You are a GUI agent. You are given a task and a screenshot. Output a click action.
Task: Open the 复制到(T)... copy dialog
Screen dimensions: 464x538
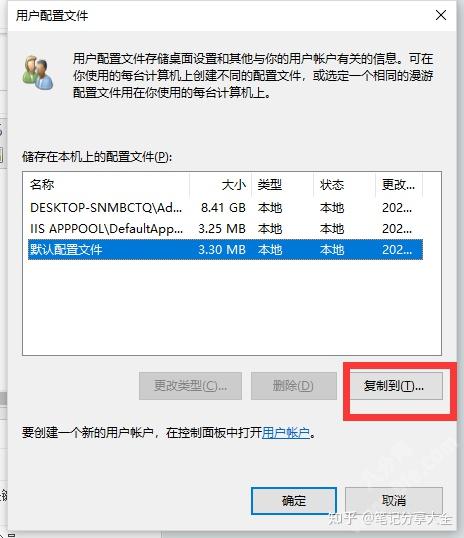(x=394, y=386)
